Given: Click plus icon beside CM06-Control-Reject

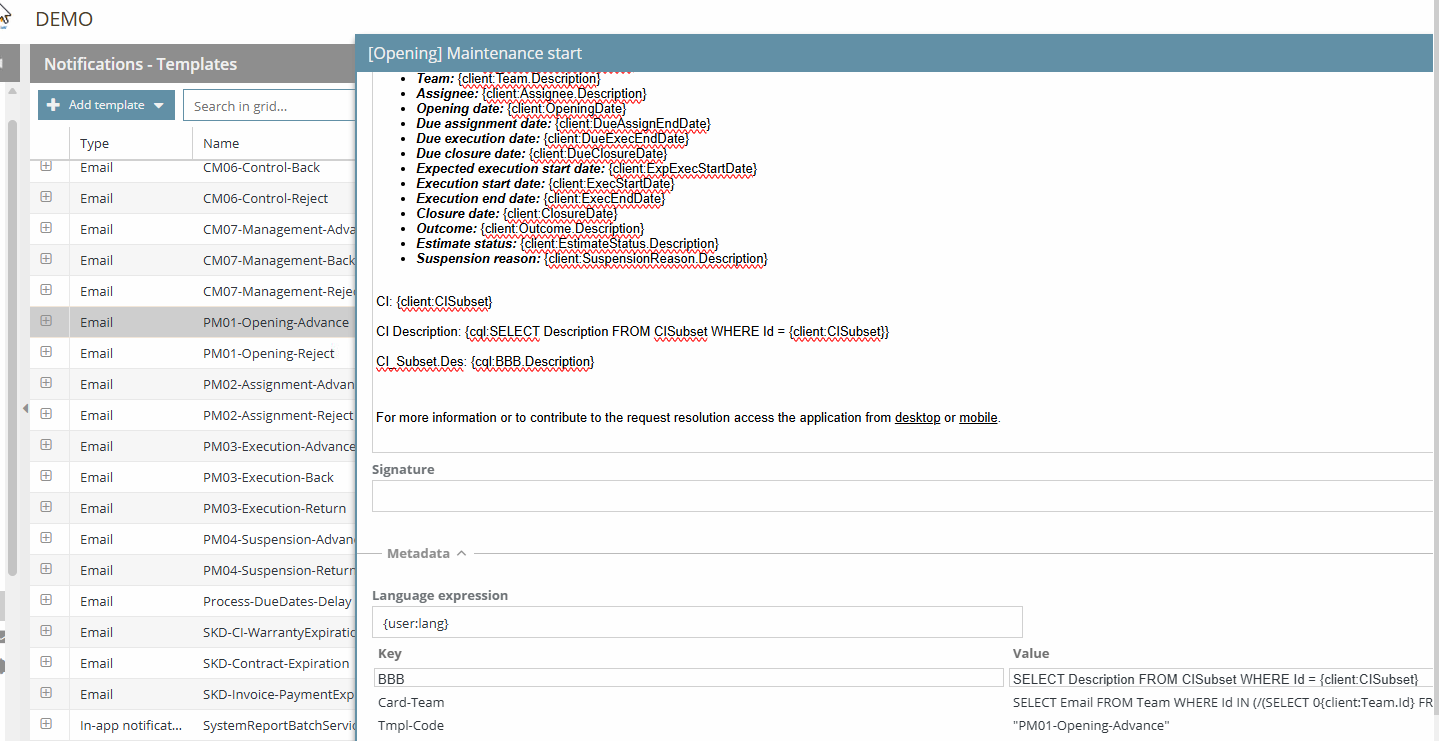Looking at the screenshot, I should click(46, 197).
